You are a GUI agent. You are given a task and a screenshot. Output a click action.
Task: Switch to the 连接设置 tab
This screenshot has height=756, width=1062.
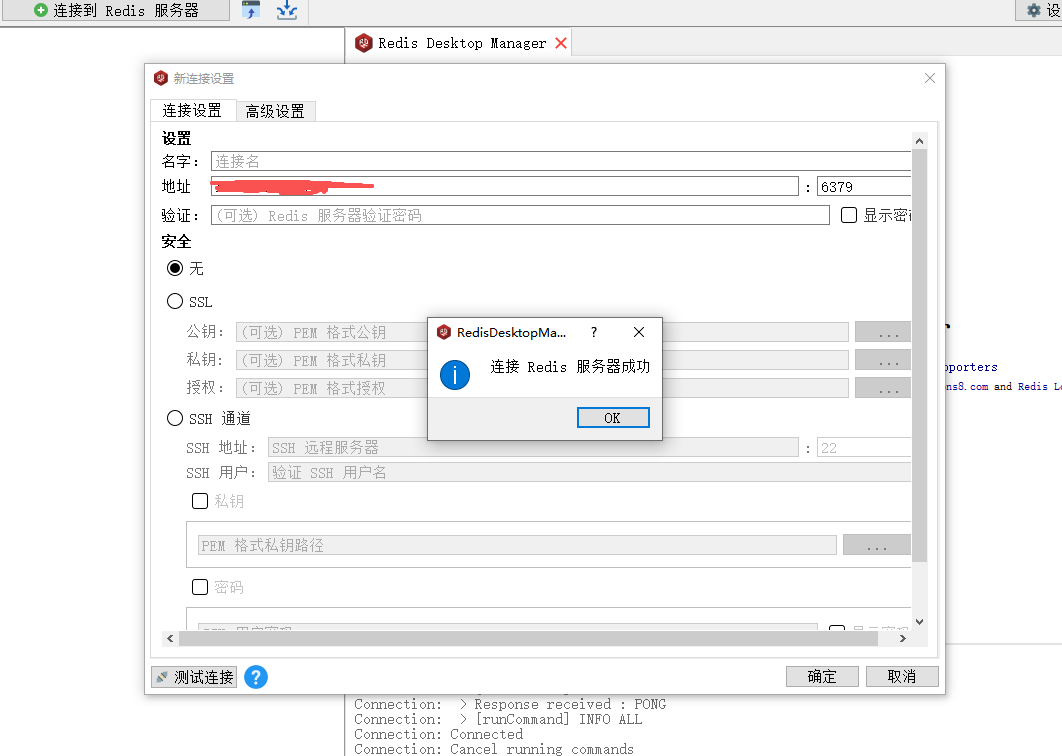[192, 110]
